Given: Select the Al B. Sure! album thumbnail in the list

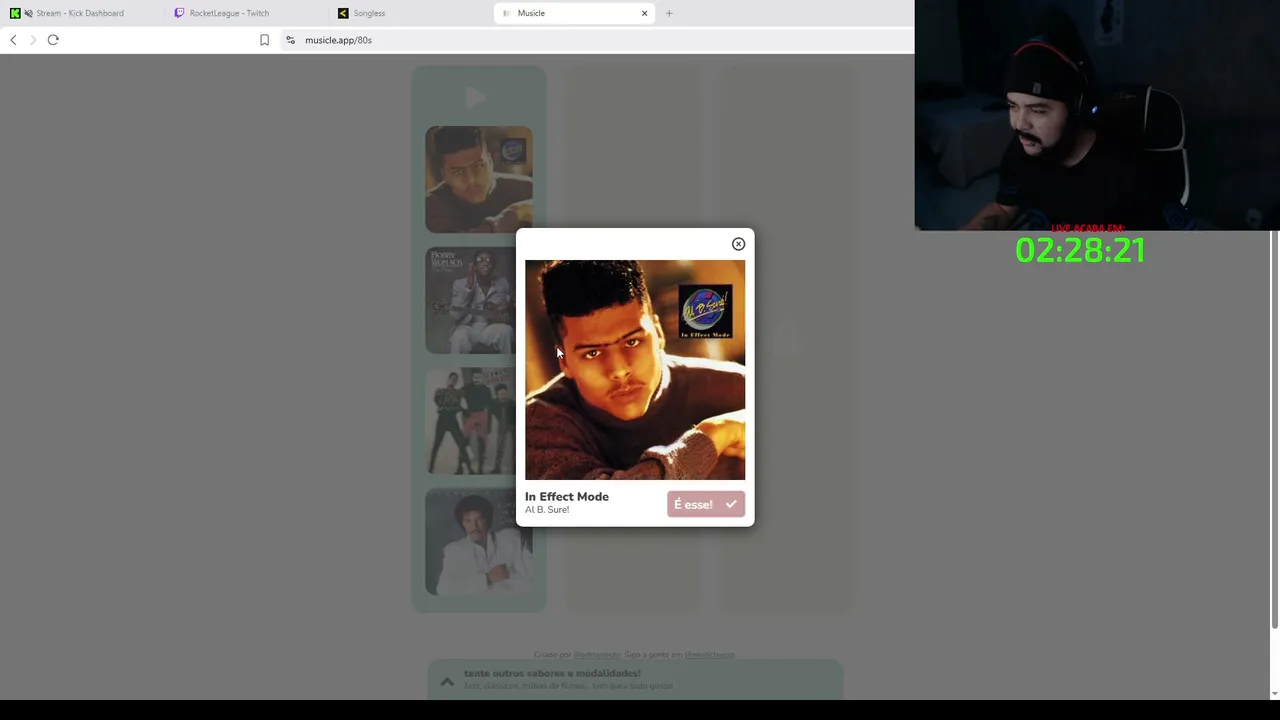Looking at the screenshot, I should click(479, 179).
